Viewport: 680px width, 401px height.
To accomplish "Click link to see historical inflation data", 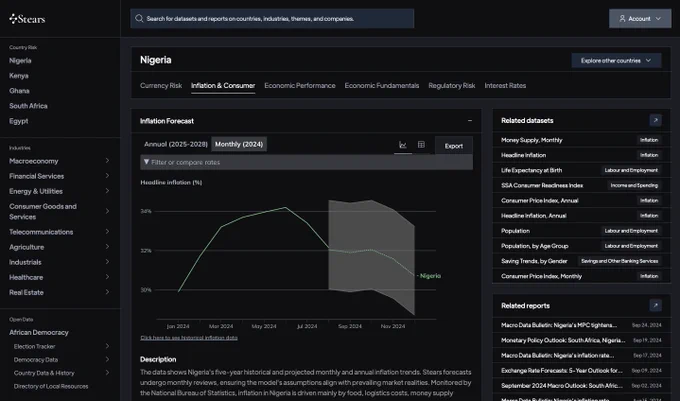I will (189, 338).
